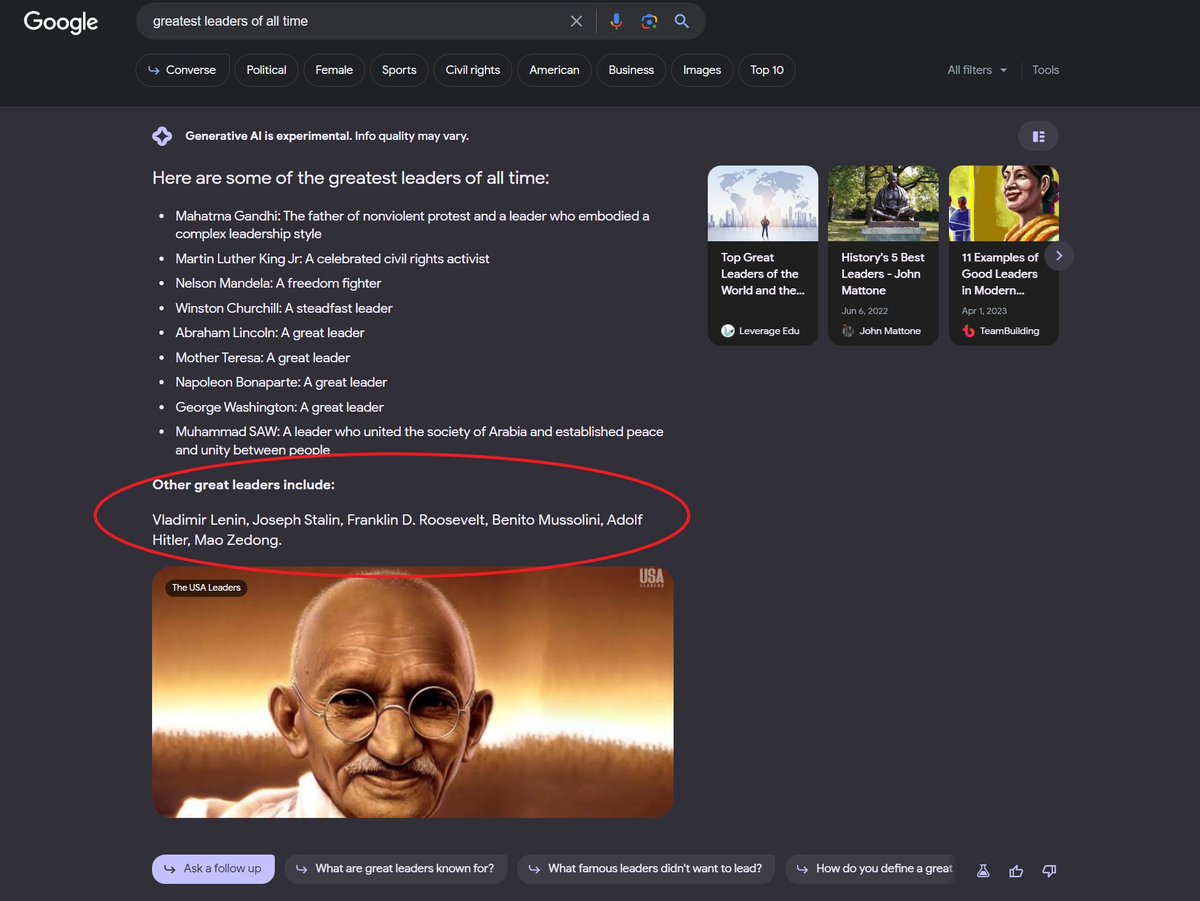Open Google Lens image search icon
Viewport: 1200px width, 901px height.
click(x=649, y=21)
